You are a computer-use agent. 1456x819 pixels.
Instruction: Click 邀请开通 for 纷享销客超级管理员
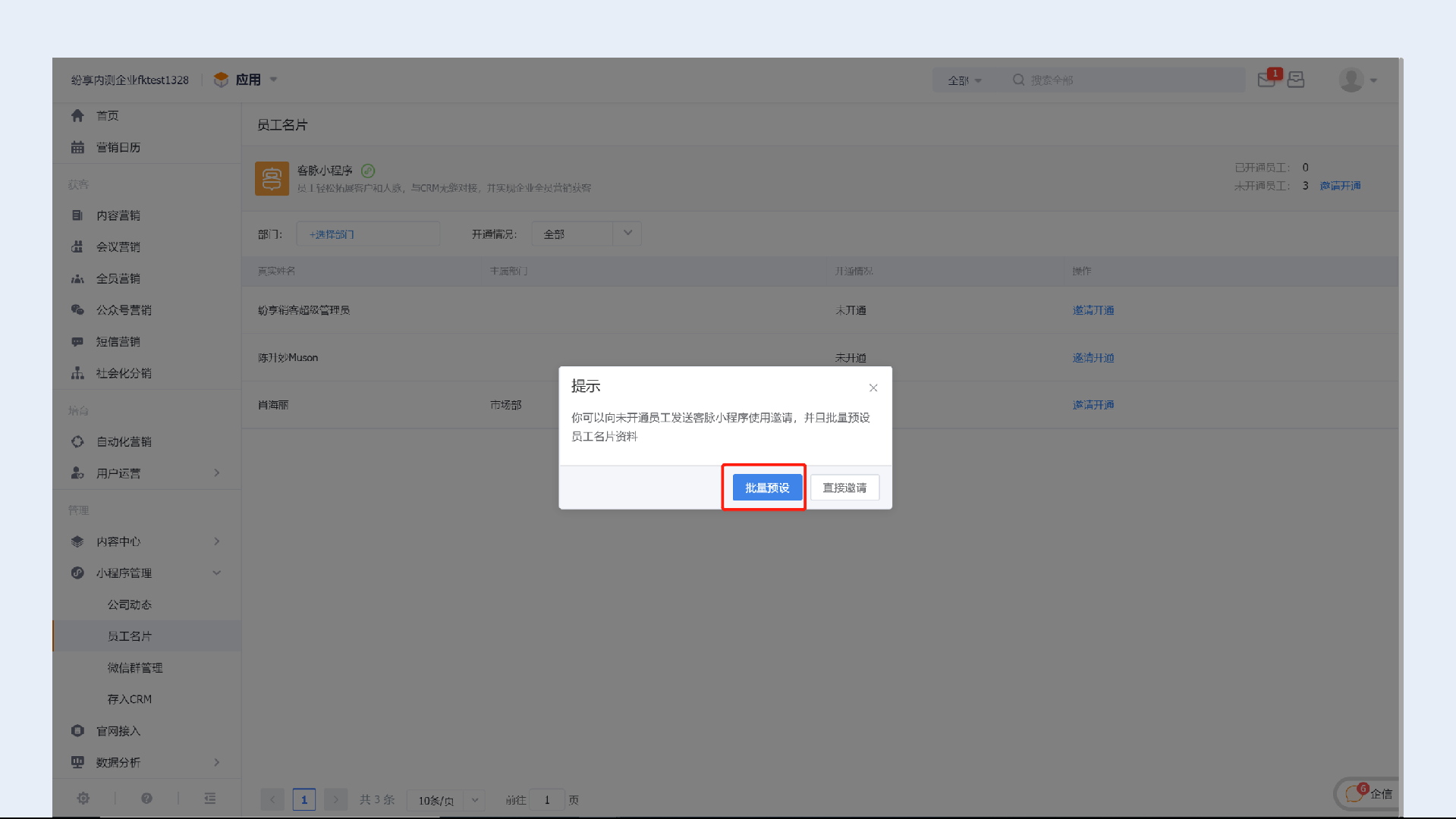1093,310
